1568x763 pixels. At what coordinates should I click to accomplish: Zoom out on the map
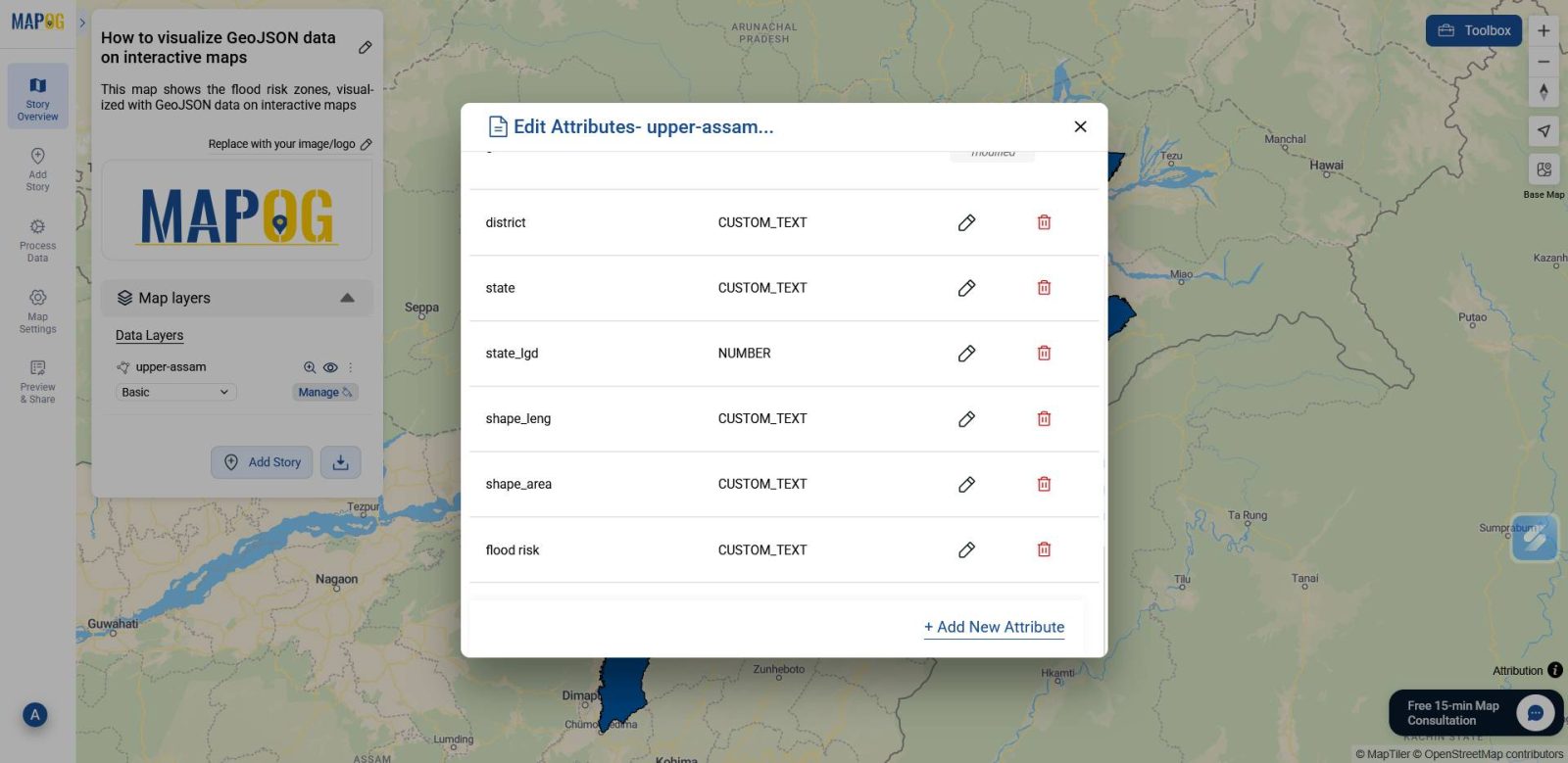click(1543, 62)
